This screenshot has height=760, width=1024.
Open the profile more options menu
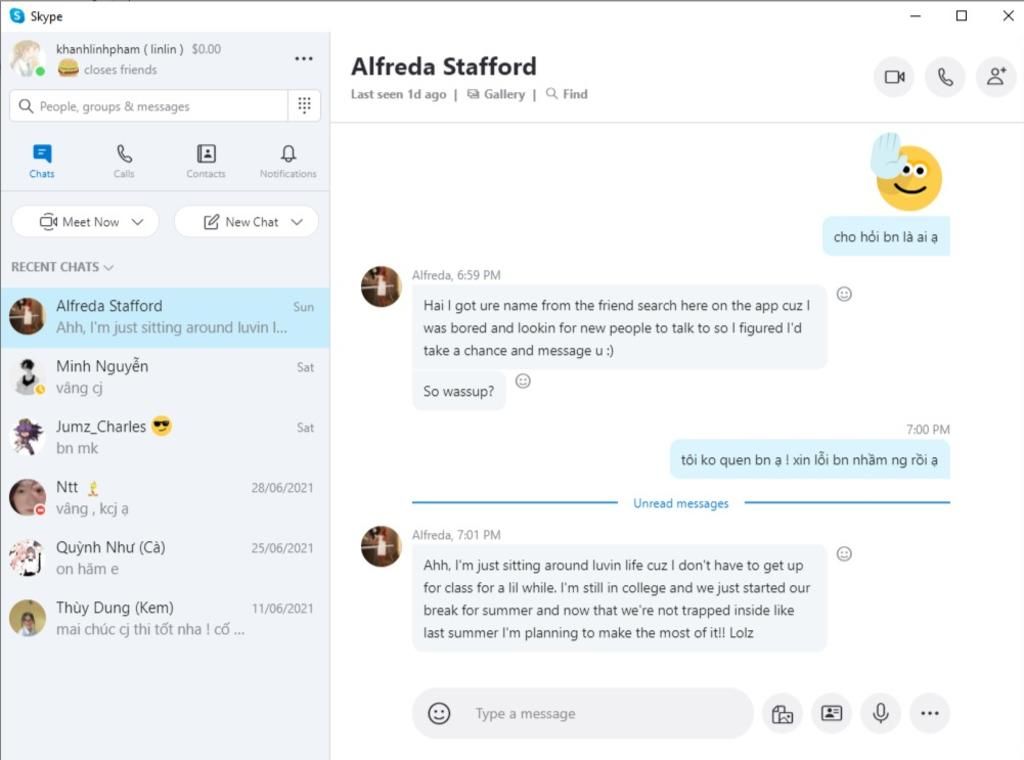pos(304,59)
